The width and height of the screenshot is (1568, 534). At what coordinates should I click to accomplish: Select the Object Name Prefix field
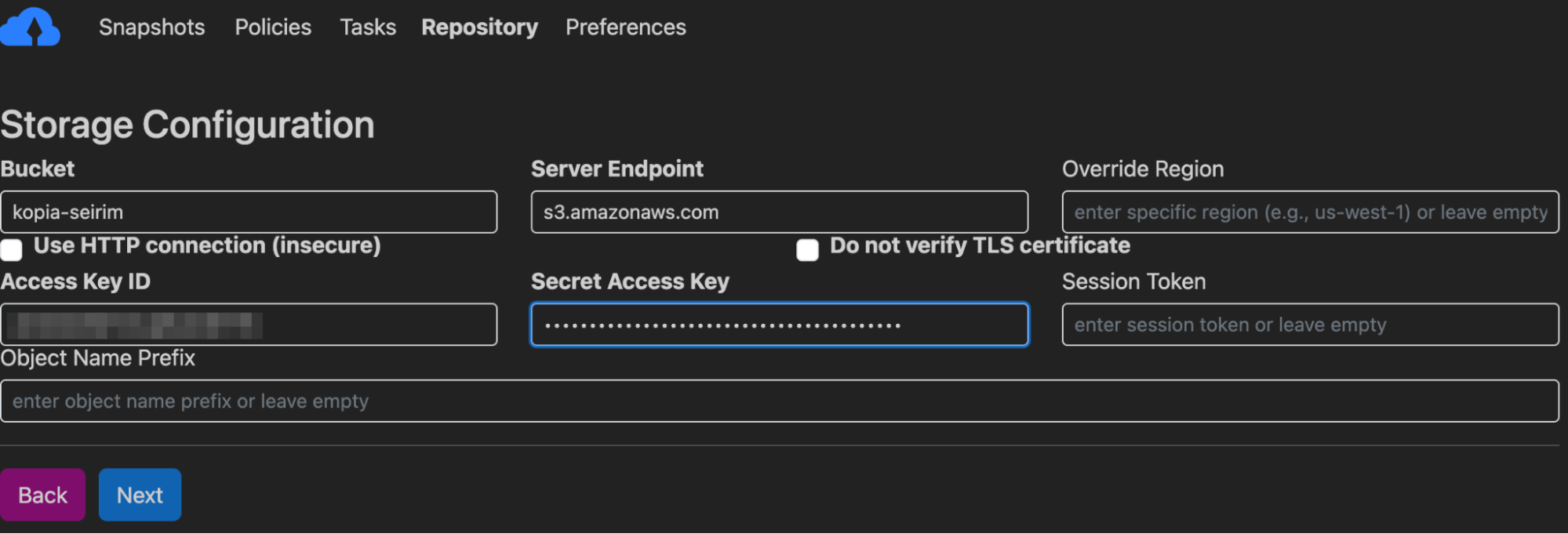[x=779, y=401]
